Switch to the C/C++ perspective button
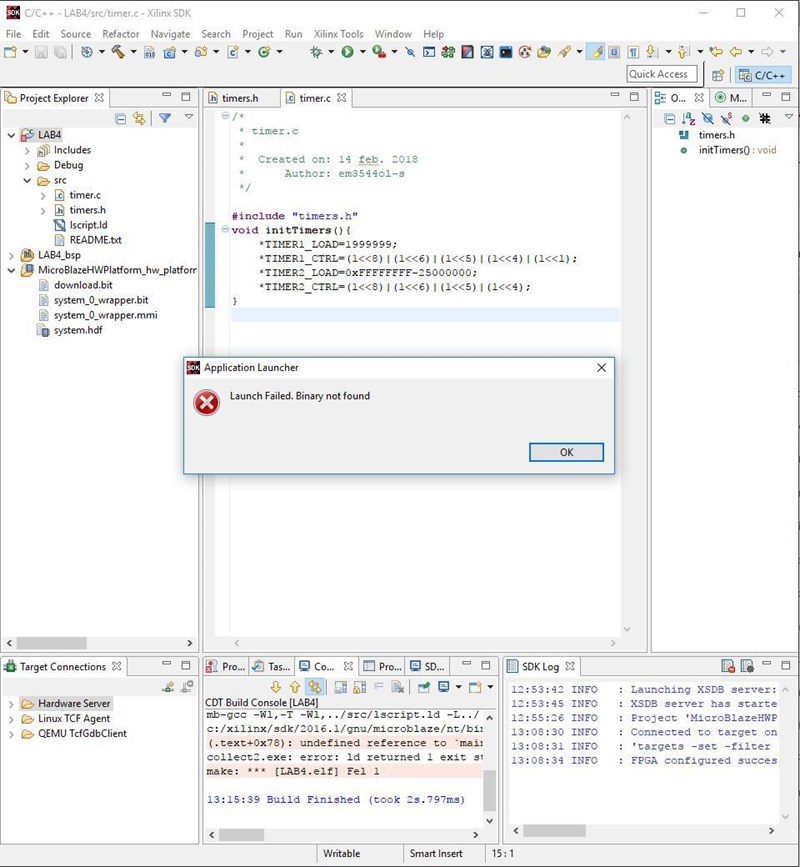Screen dimensions: 800x867 pos(762,74)
